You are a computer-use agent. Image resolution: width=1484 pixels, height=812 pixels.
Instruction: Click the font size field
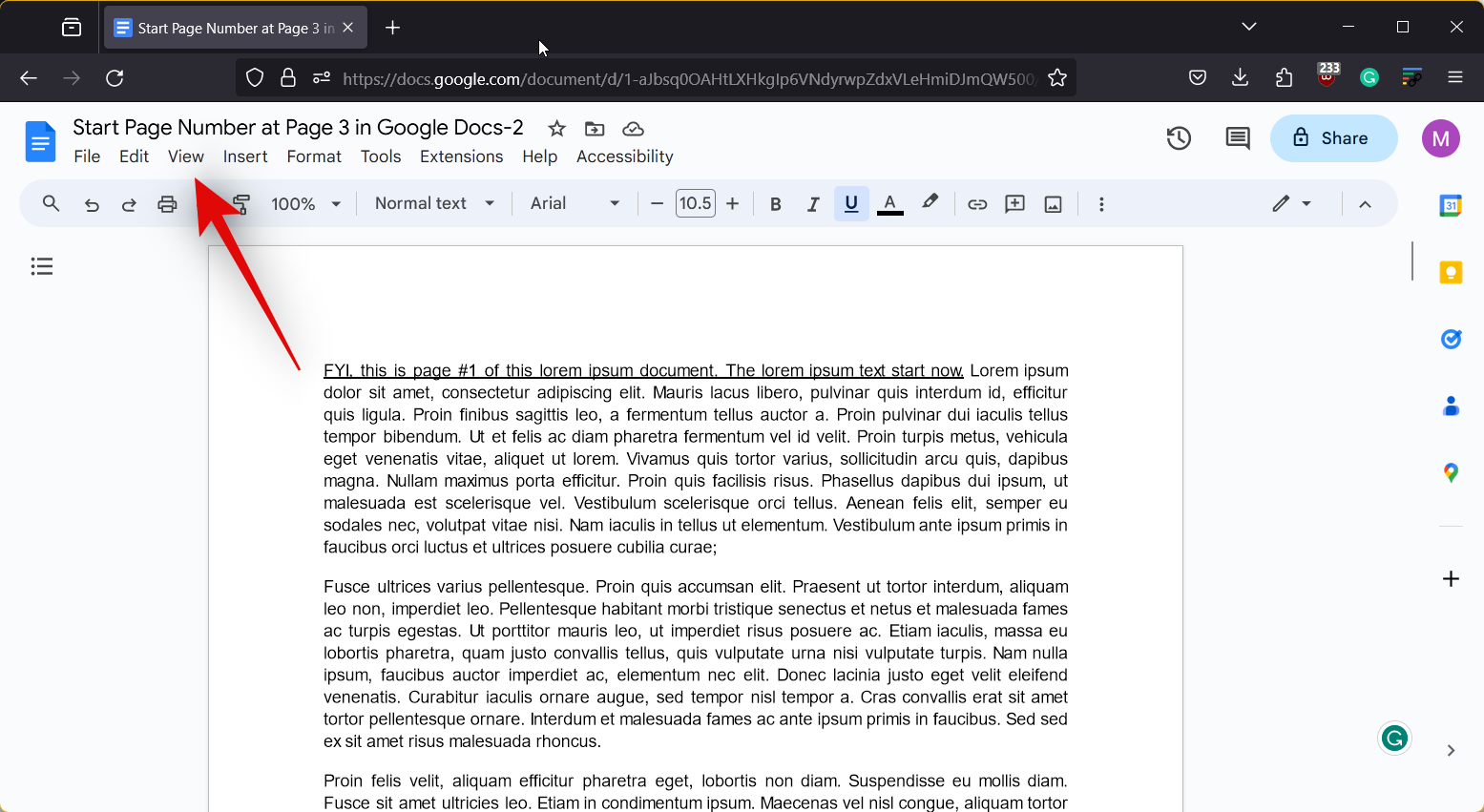coord(695,203)
